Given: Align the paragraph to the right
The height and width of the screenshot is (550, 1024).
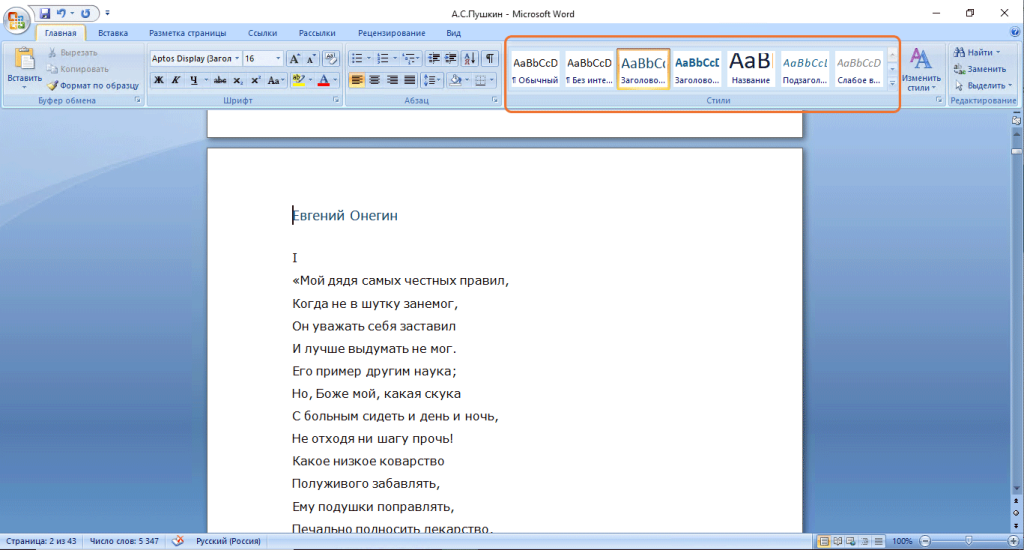Looking at the screenshot, I should click(392, 80).
